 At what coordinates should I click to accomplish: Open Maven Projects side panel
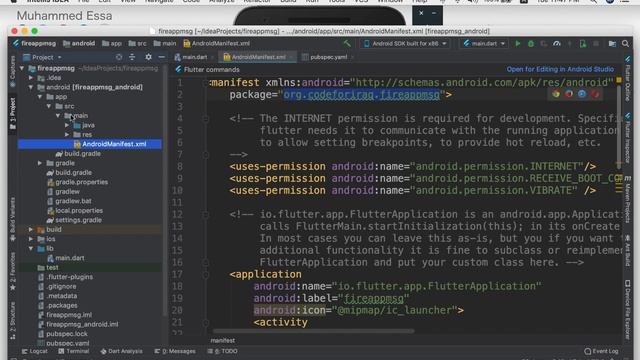627,200
